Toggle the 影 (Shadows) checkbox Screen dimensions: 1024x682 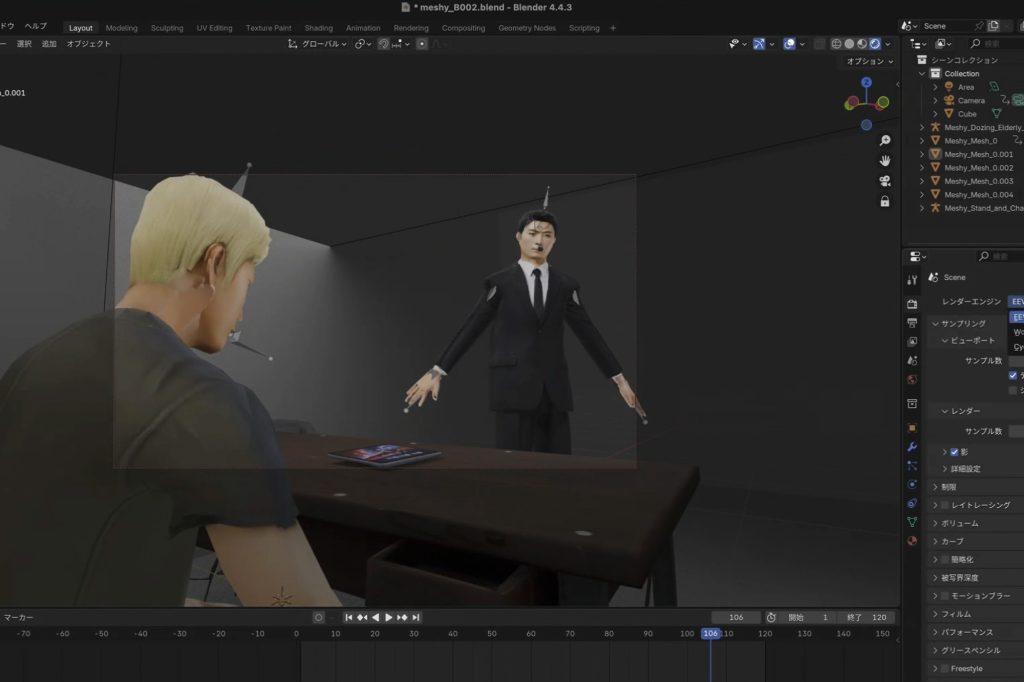tap(954, 452)
